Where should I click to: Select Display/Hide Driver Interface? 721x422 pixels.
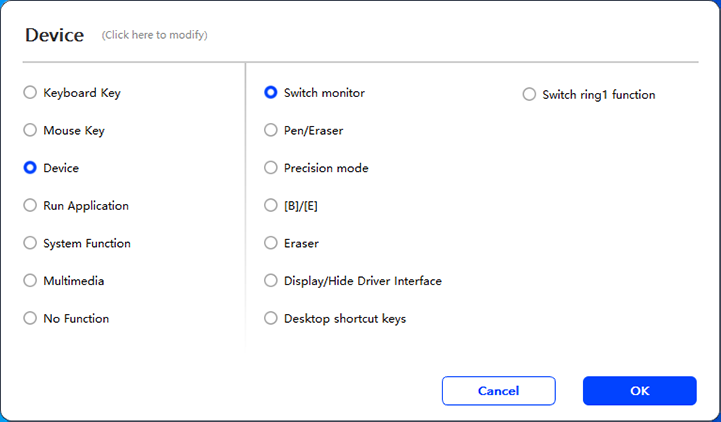coord(270,281)
